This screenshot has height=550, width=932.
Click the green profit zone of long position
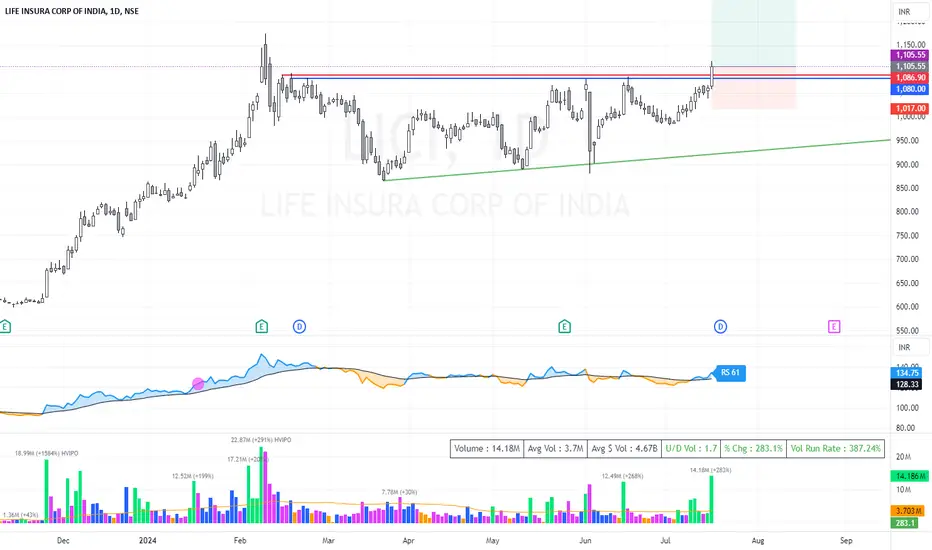tap(754, 33)
